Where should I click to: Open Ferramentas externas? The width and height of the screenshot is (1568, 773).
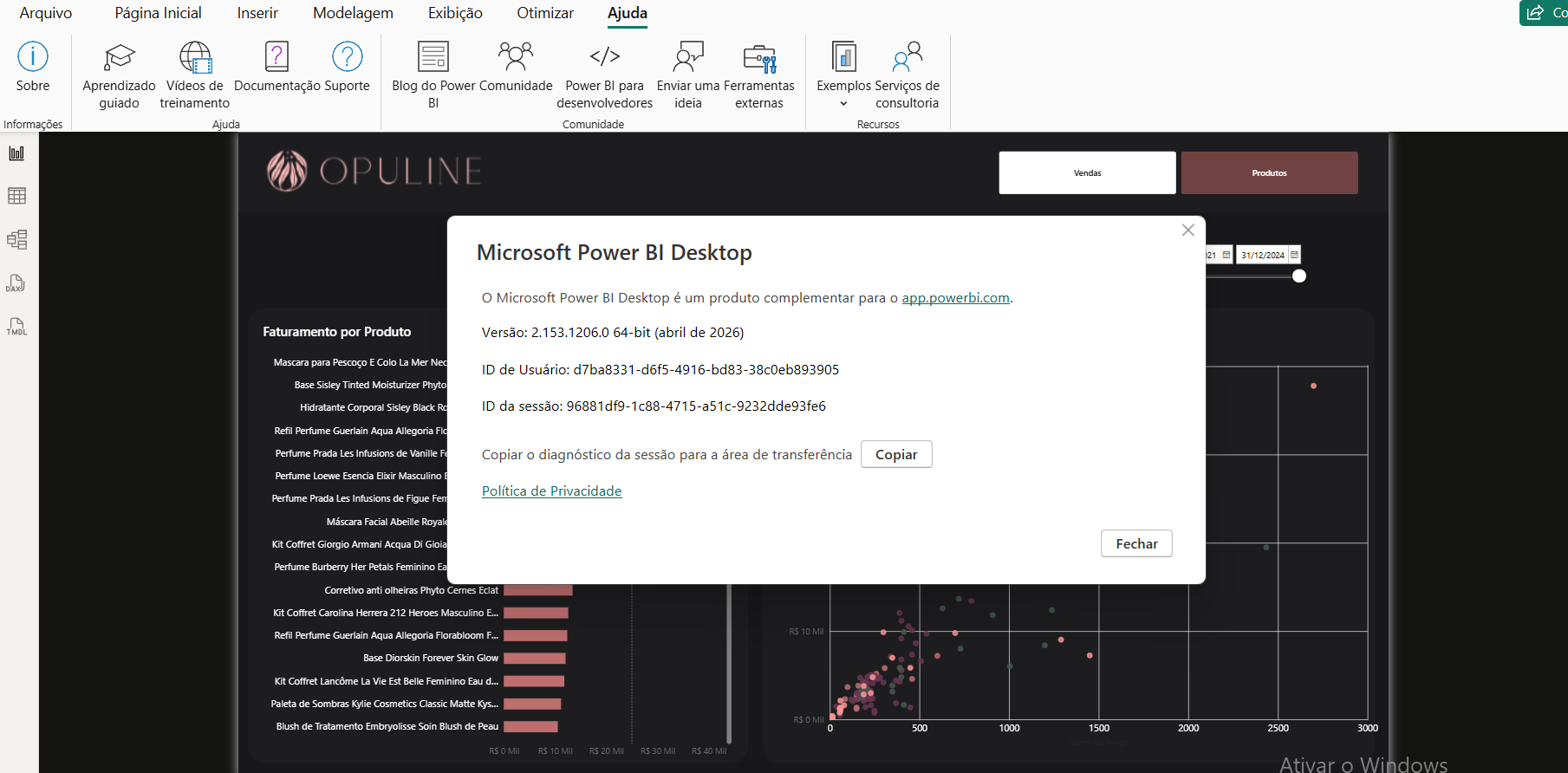(759, 75)
